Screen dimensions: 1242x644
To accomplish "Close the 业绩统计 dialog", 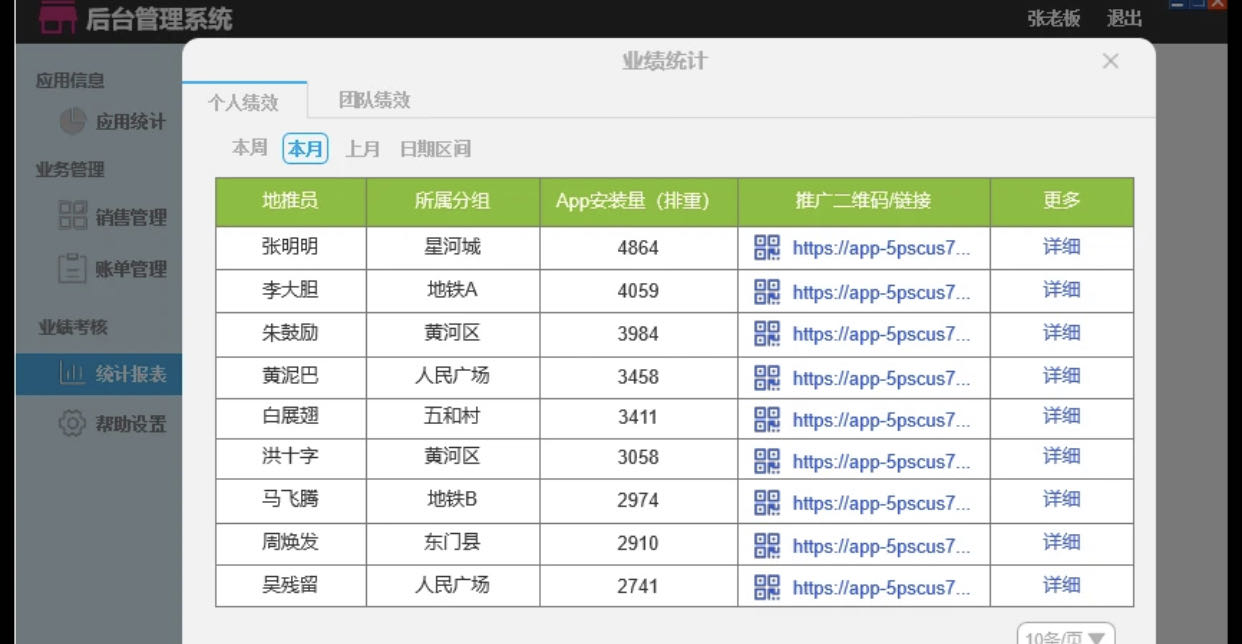I will click(x=1110, y=61).
